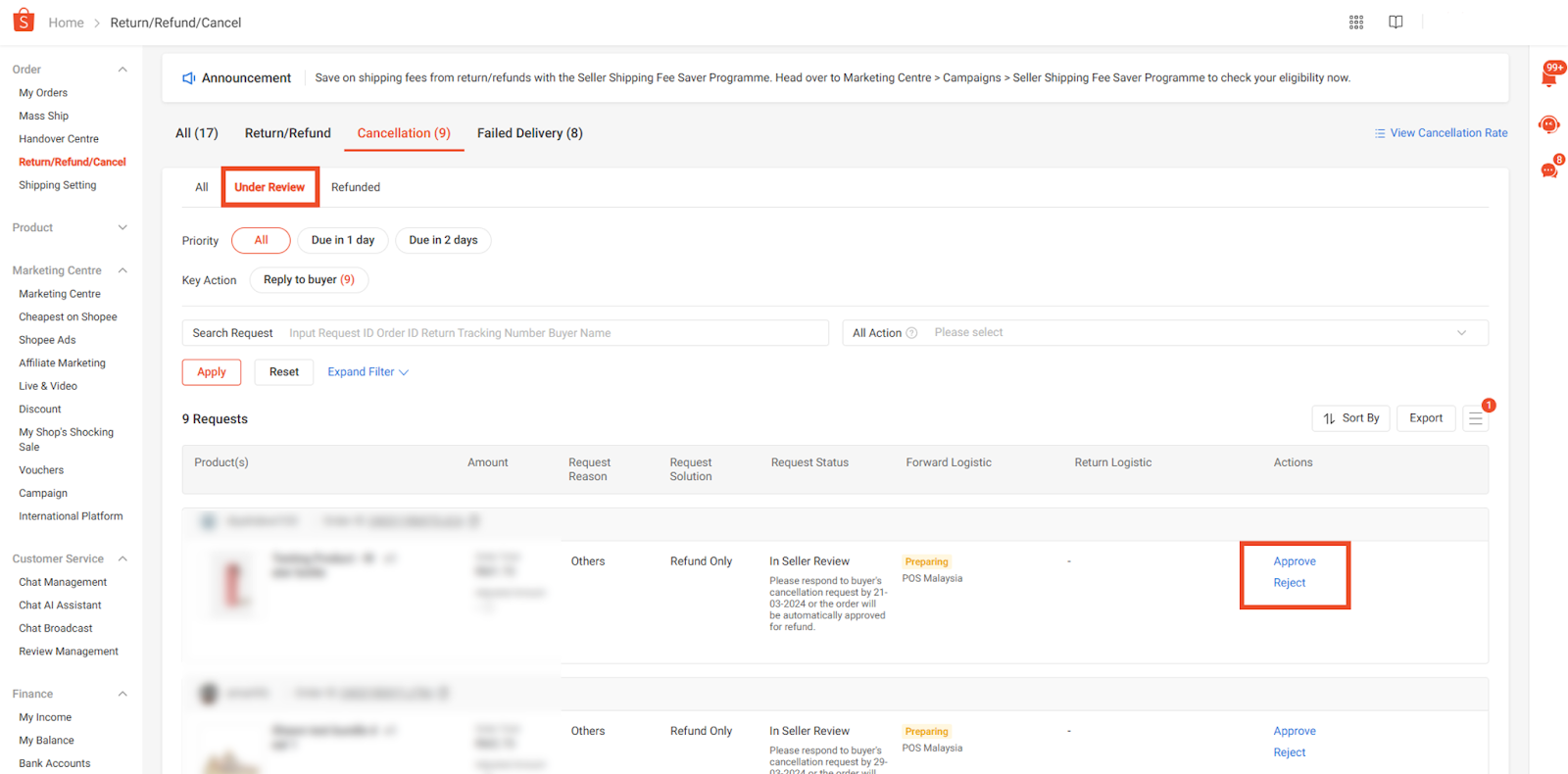The height and width of the screenshot is (774, 1568).
Task: Select the Due in 2 days filter
Action: (443, 240)
